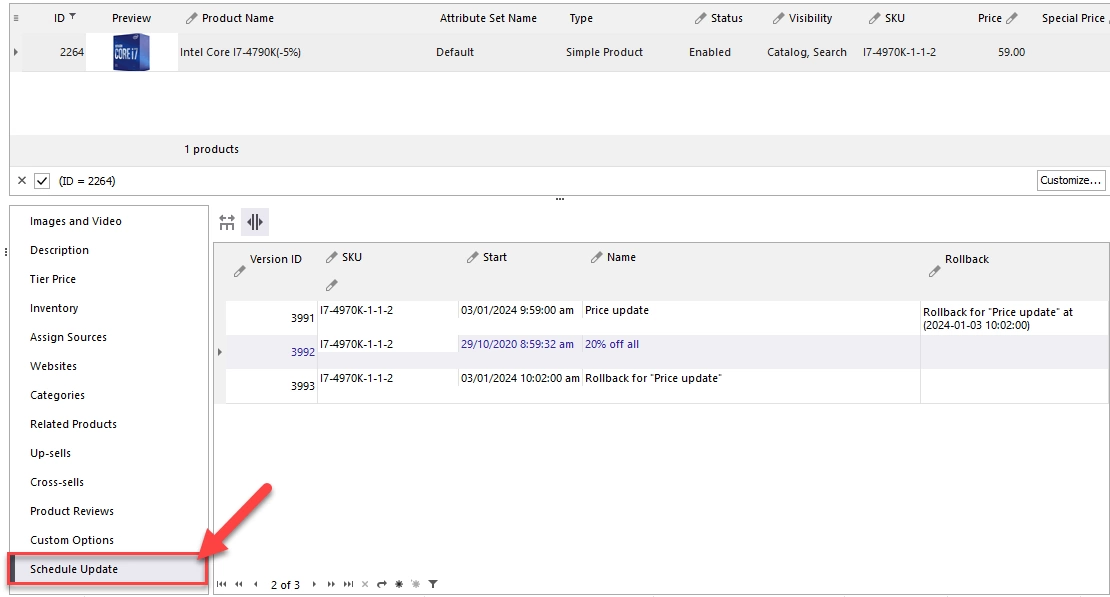Select the Up-sells tab

[50, 454]
